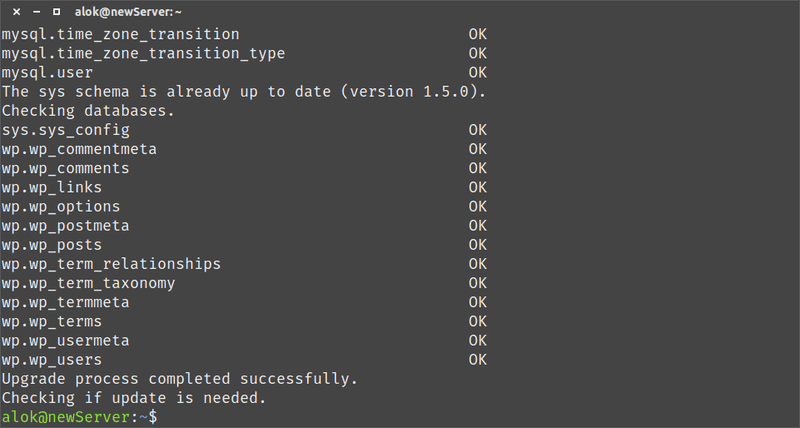800x428 pixels.
Task: Click the 'Checking databases.' line
Action: [x=88, y=110]
